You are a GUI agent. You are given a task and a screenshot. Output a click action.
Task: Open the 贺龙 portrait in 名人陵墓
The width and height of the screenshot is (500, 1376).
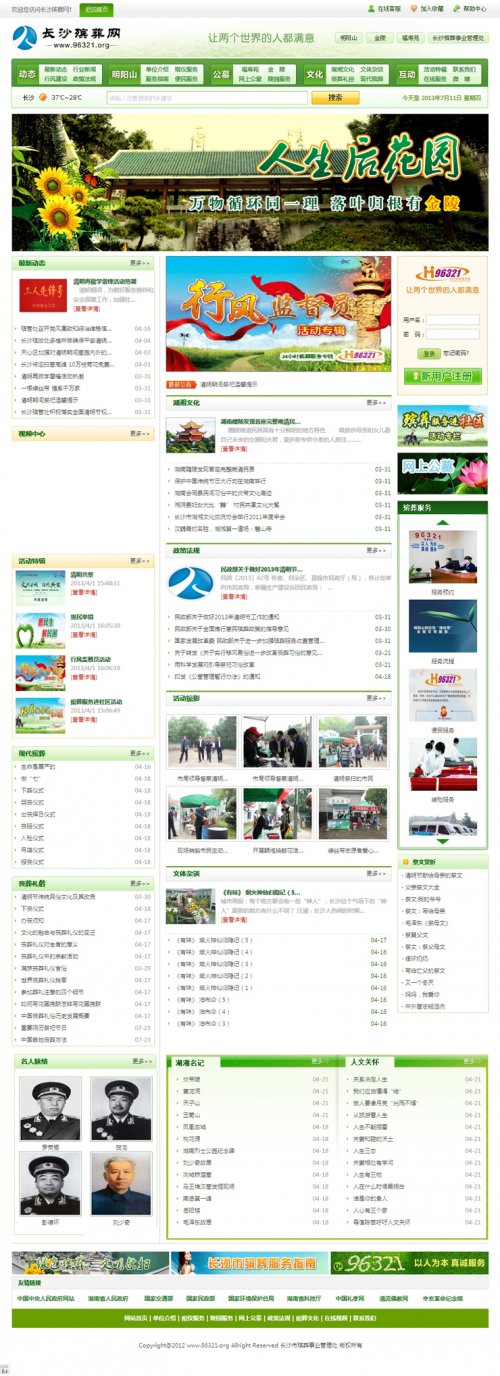[121, 1110]
